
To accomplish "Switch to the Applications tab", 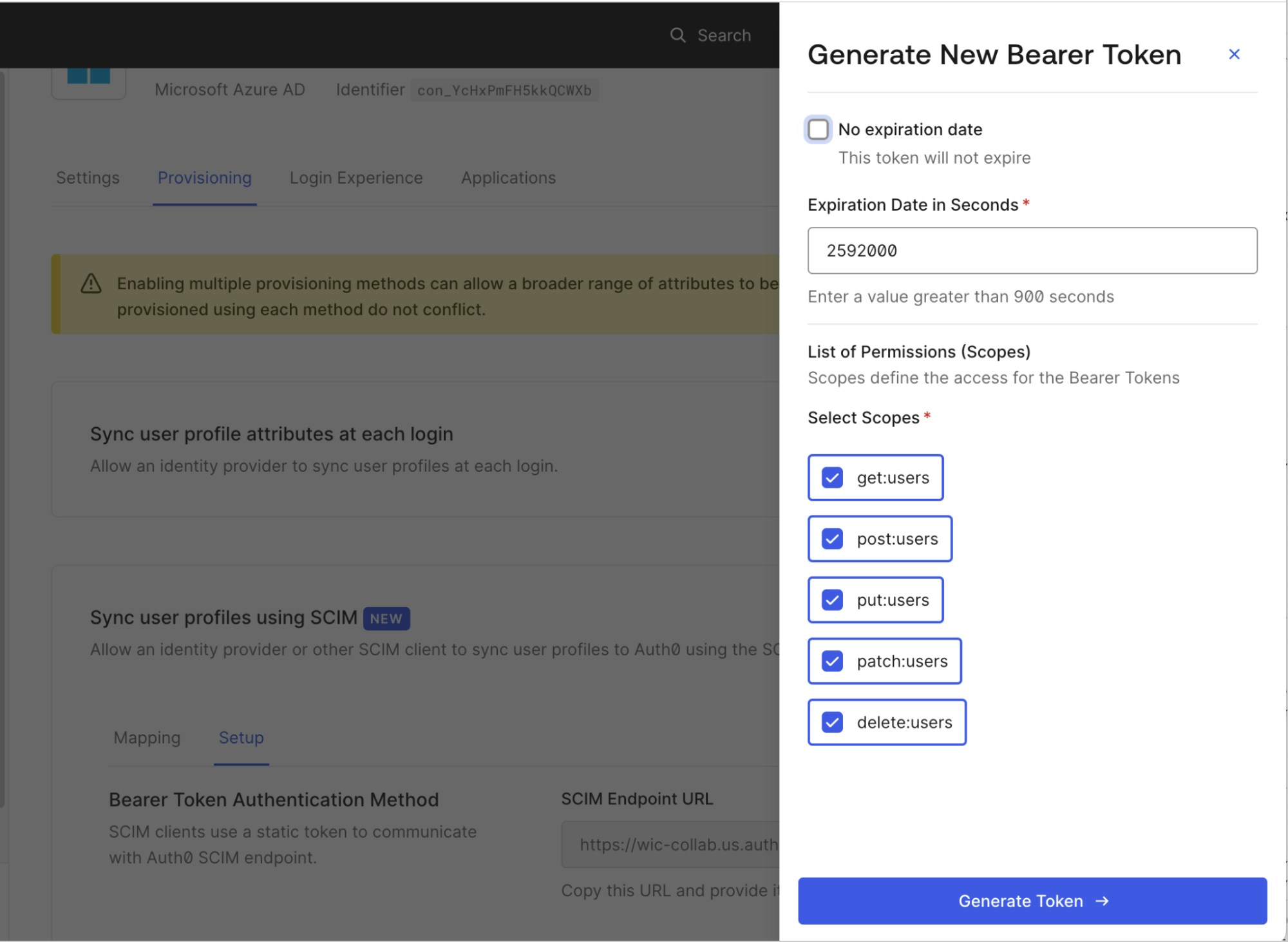I will point(508,178).
